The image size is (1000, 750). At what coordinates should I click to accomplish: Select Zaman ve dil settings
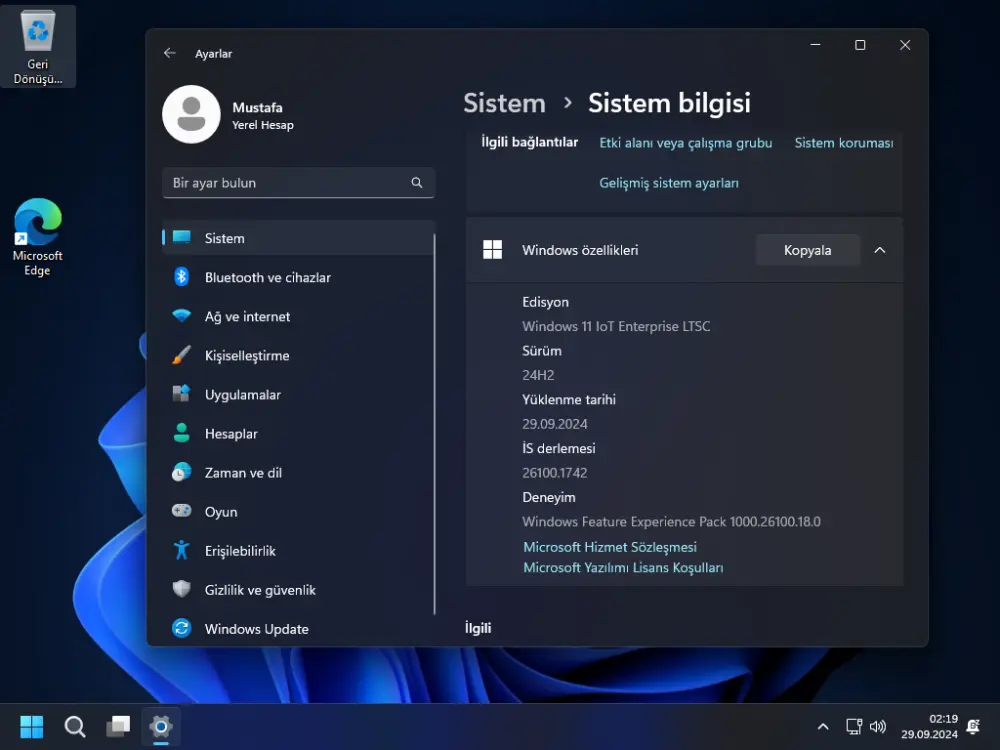(x=298, y=473)
